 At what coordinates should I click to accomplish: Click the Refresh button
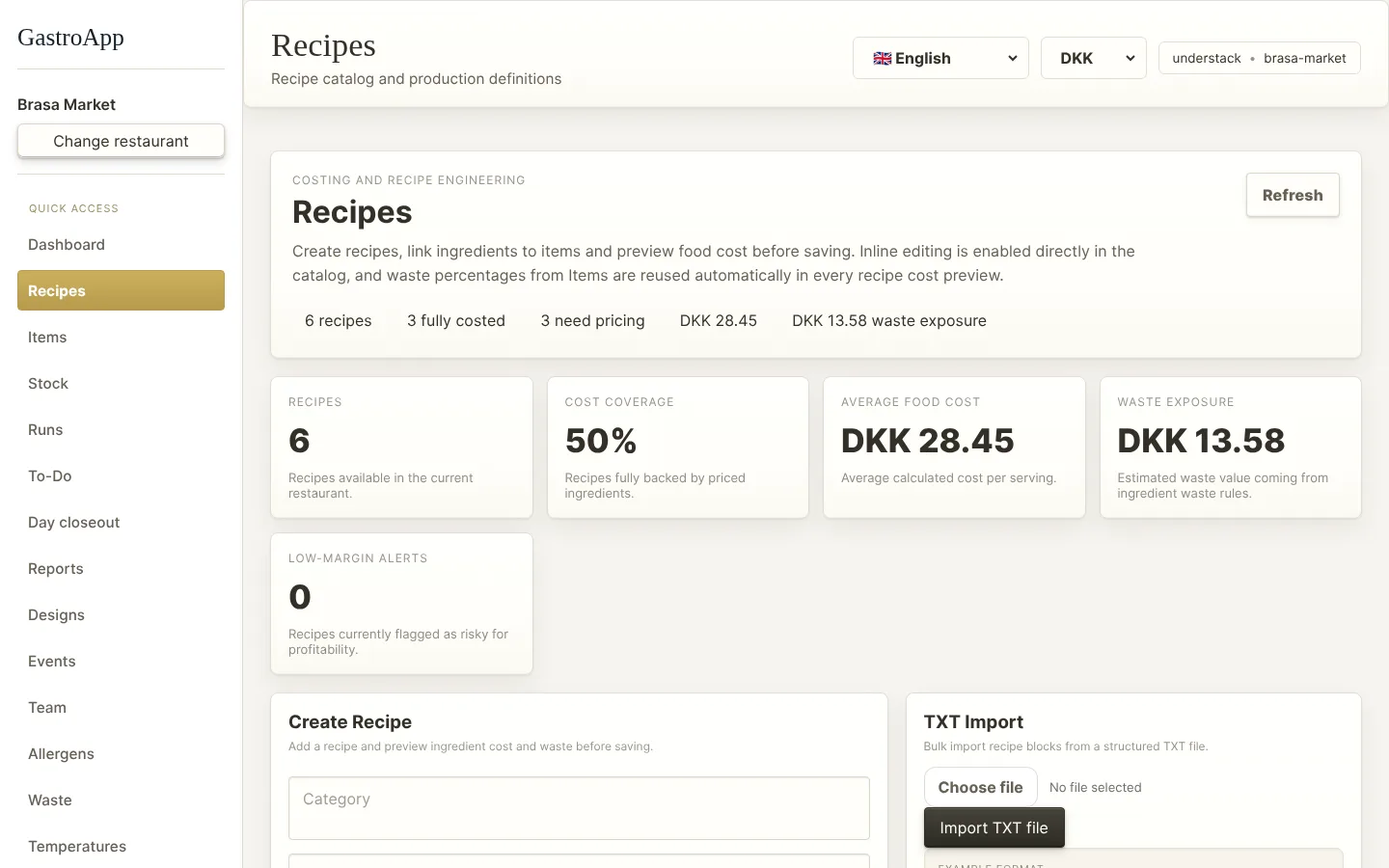tap(1293, 195)
